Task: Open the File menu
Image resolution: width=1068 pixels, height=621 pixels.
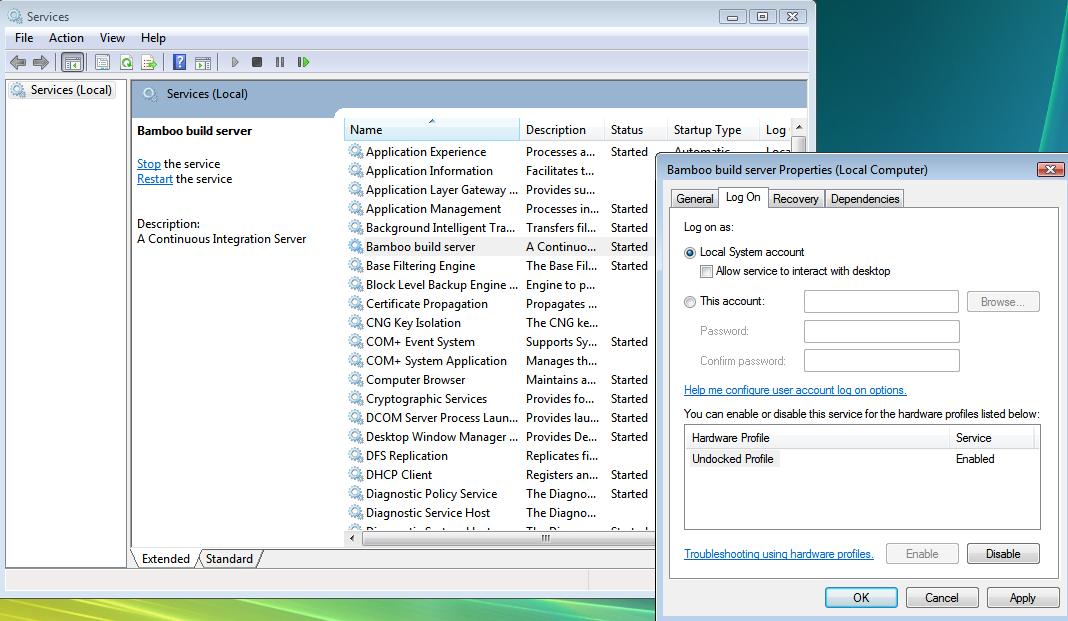Action: tap(24, 38)
